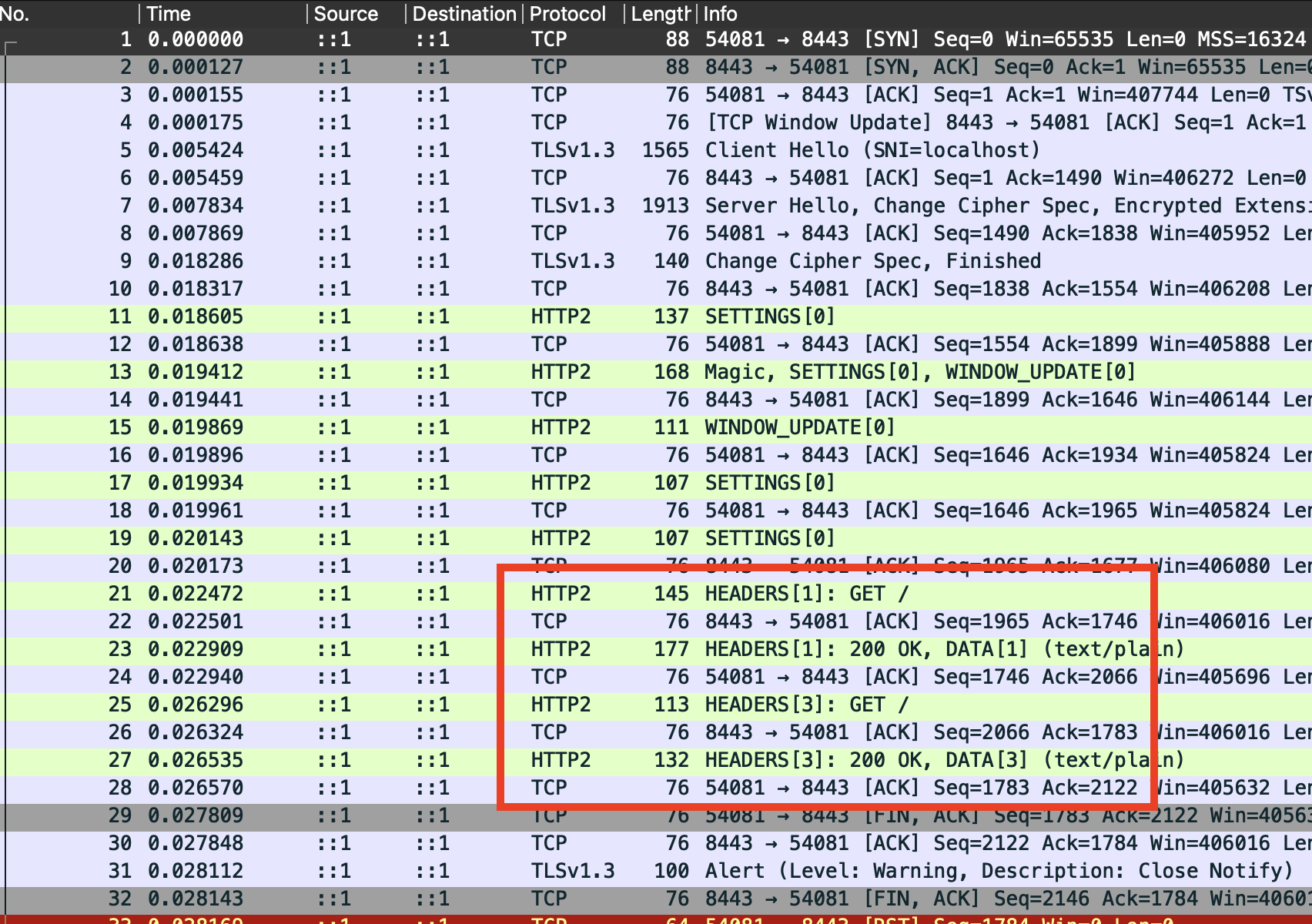Select packet 28 at time 0.026570
This screenshot has height=924, width=1312.
click(656, 788)
